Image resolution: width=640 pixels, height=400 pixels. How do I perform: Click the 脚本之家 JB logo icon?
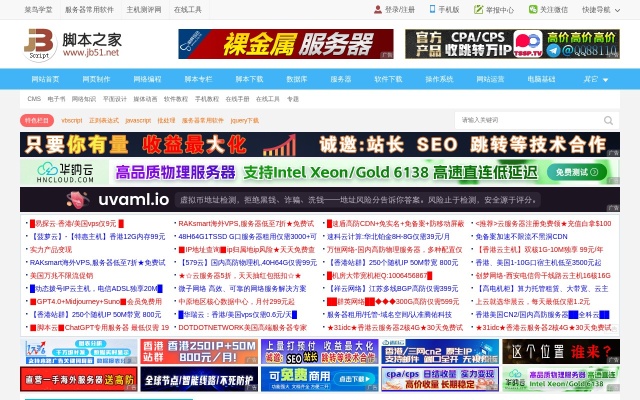[x=39, y=44]
